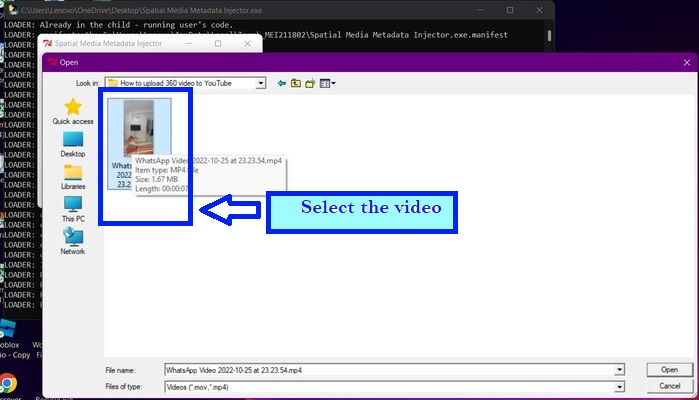Expand the Files of type dropdown
This screenshot has width=699, height=400.
point(620,386)
